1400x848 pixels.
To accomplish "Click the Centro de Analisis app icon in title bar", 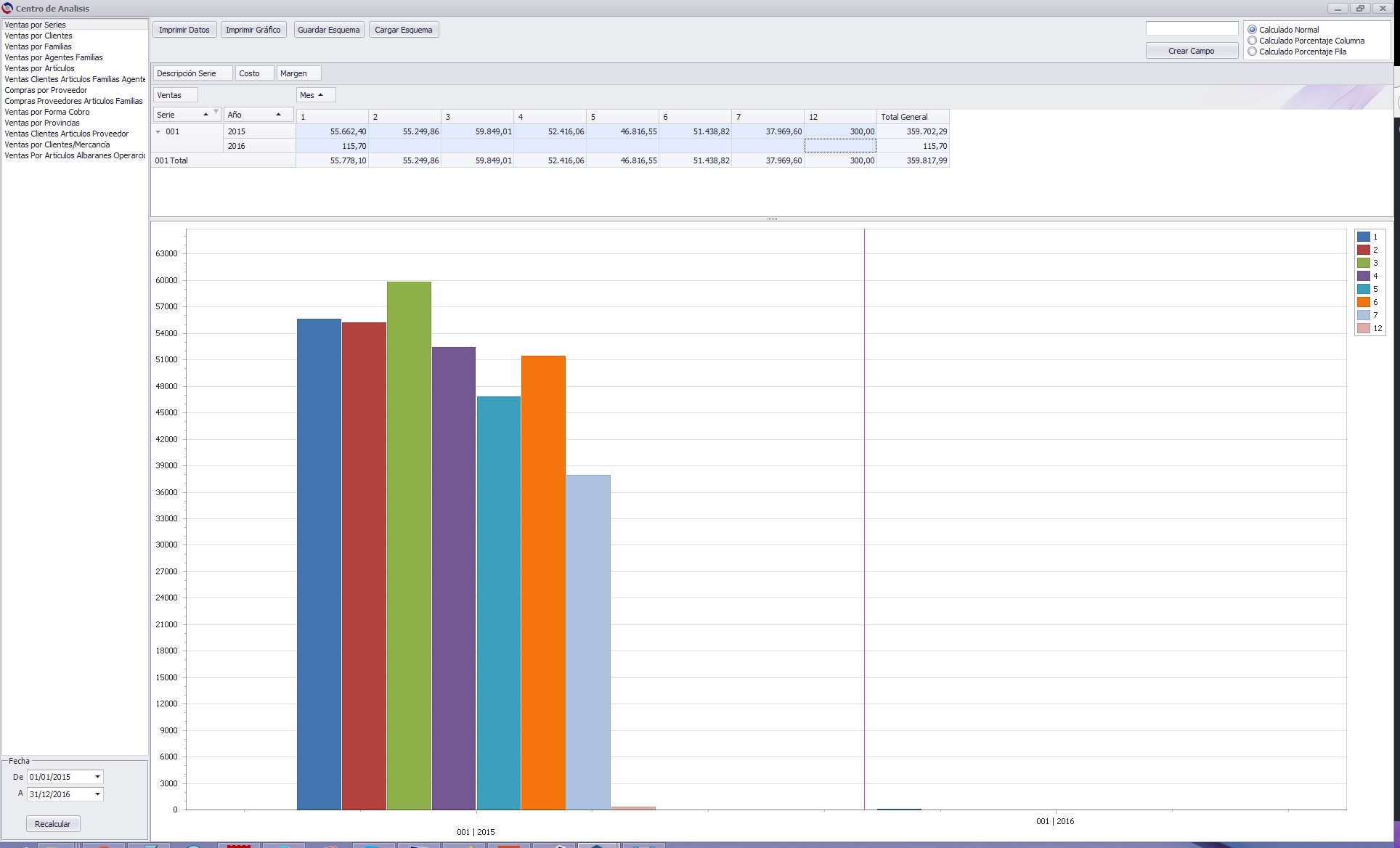I will pos(7,8).
